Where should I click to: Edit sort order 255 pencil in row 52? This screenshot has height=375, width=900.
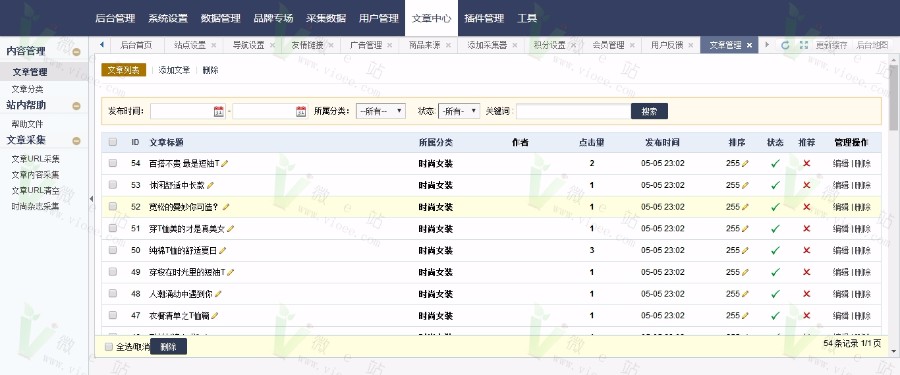[745, 207]
